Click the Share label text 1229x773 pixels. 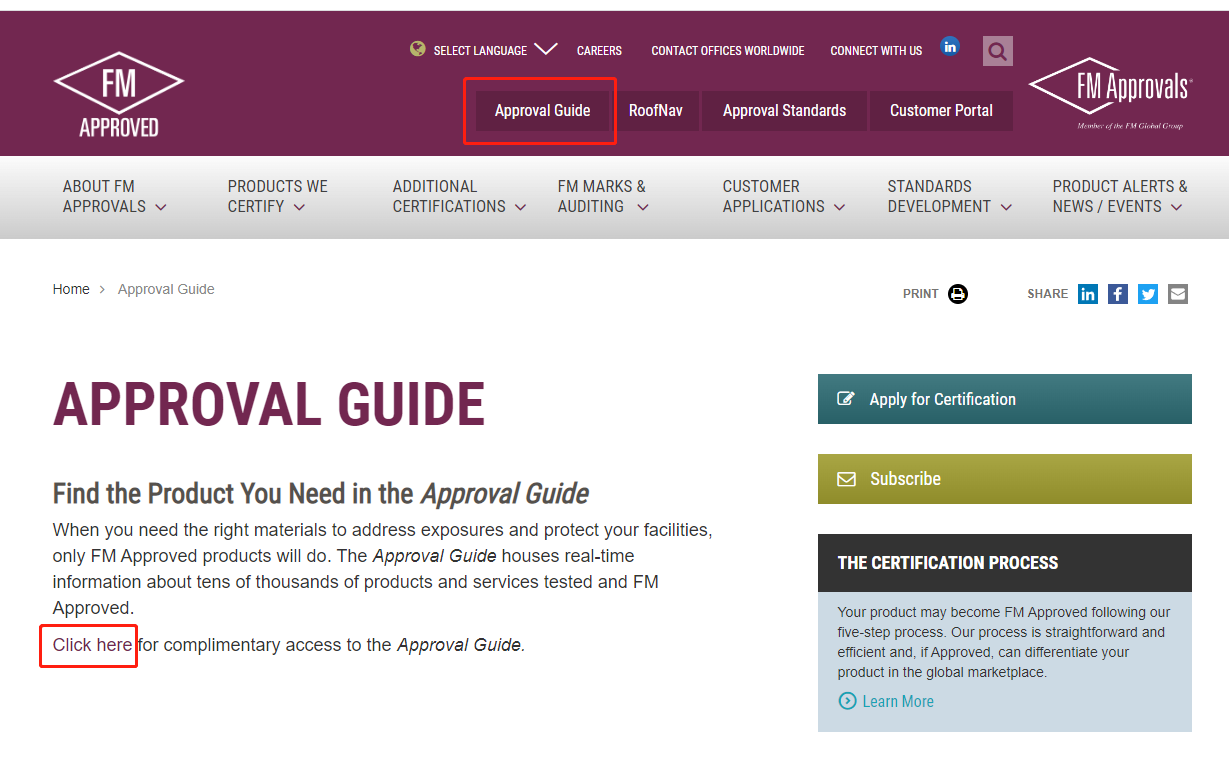click(x=1048, y=294)
